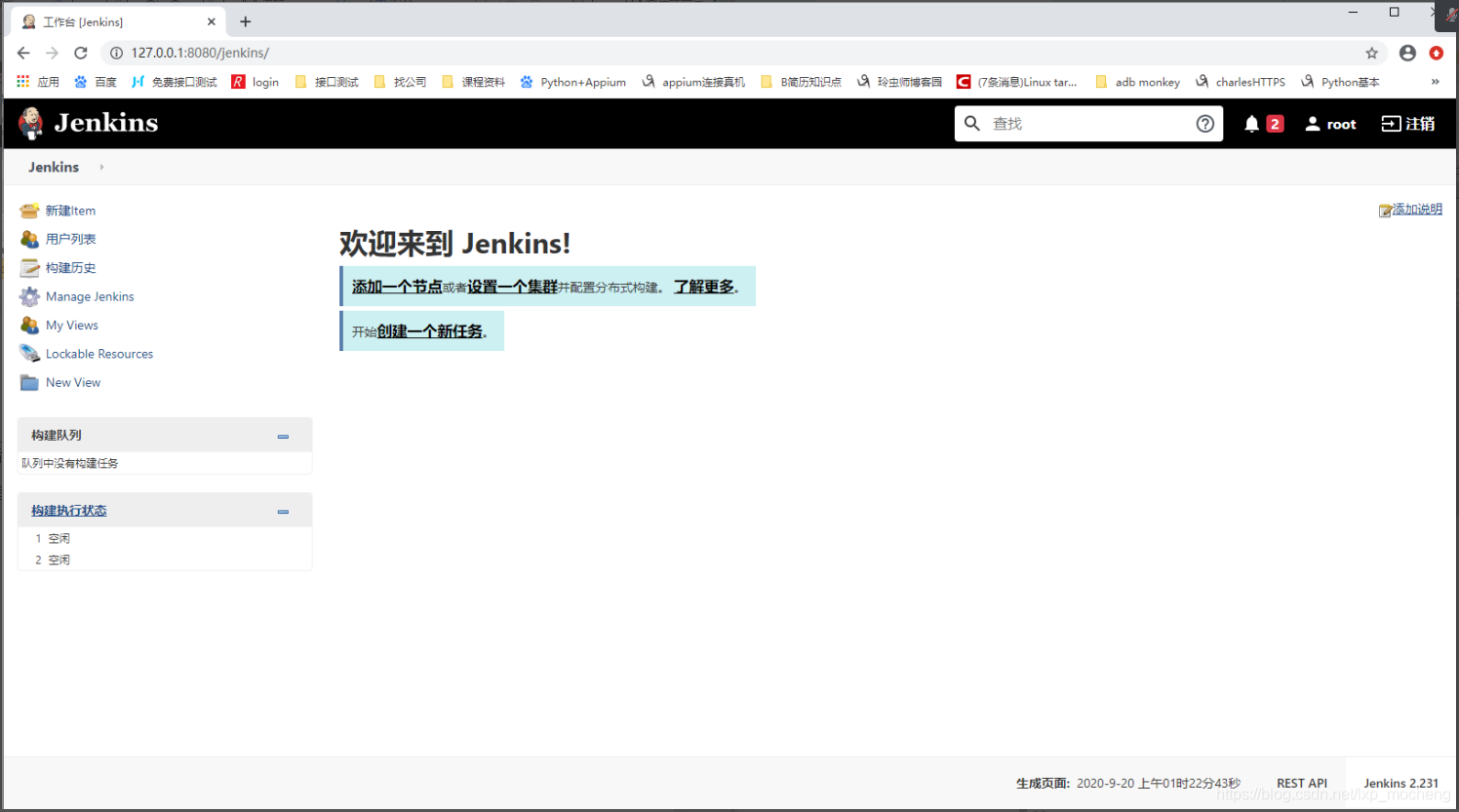Click the add description (添加说明) edit icon
The image size is (1459, 812).
[1385, 211]
